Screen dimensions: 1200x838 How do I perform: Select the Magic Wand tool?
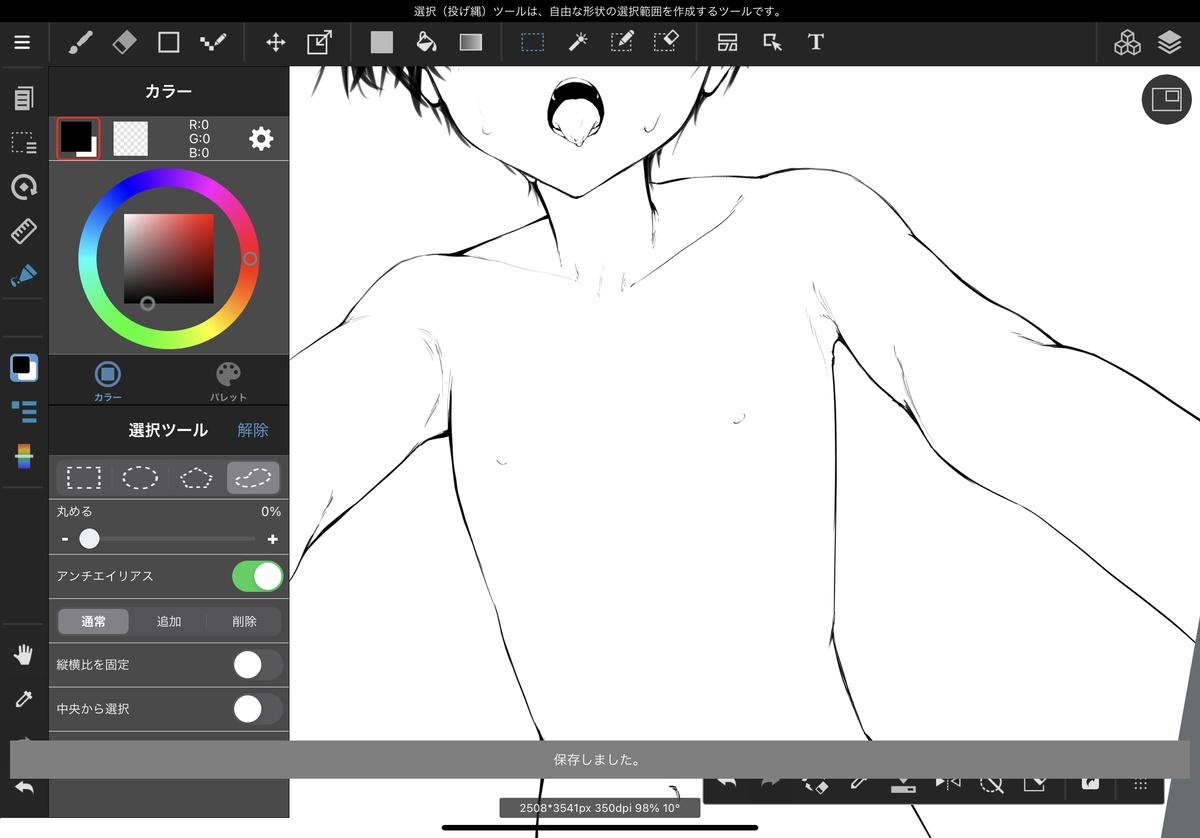577,42
